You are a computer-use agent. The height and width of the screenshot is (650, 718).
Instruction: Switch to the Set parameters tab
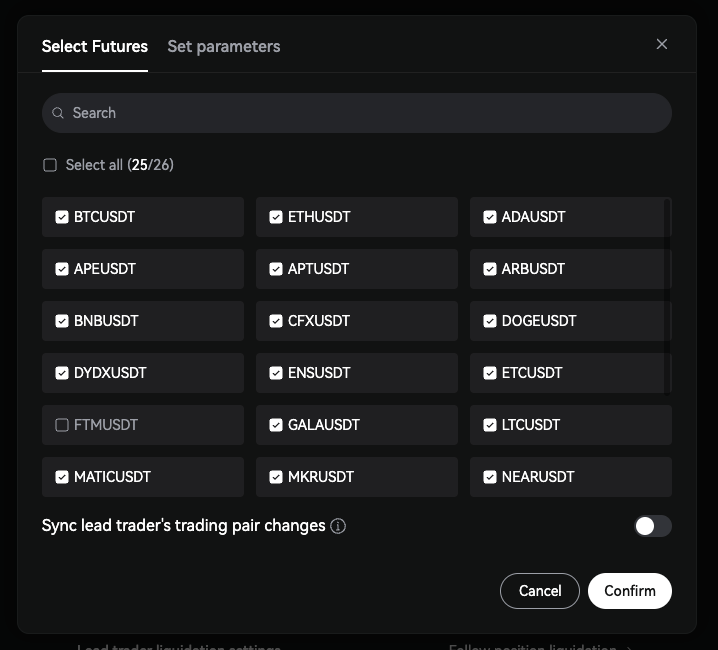223,46
